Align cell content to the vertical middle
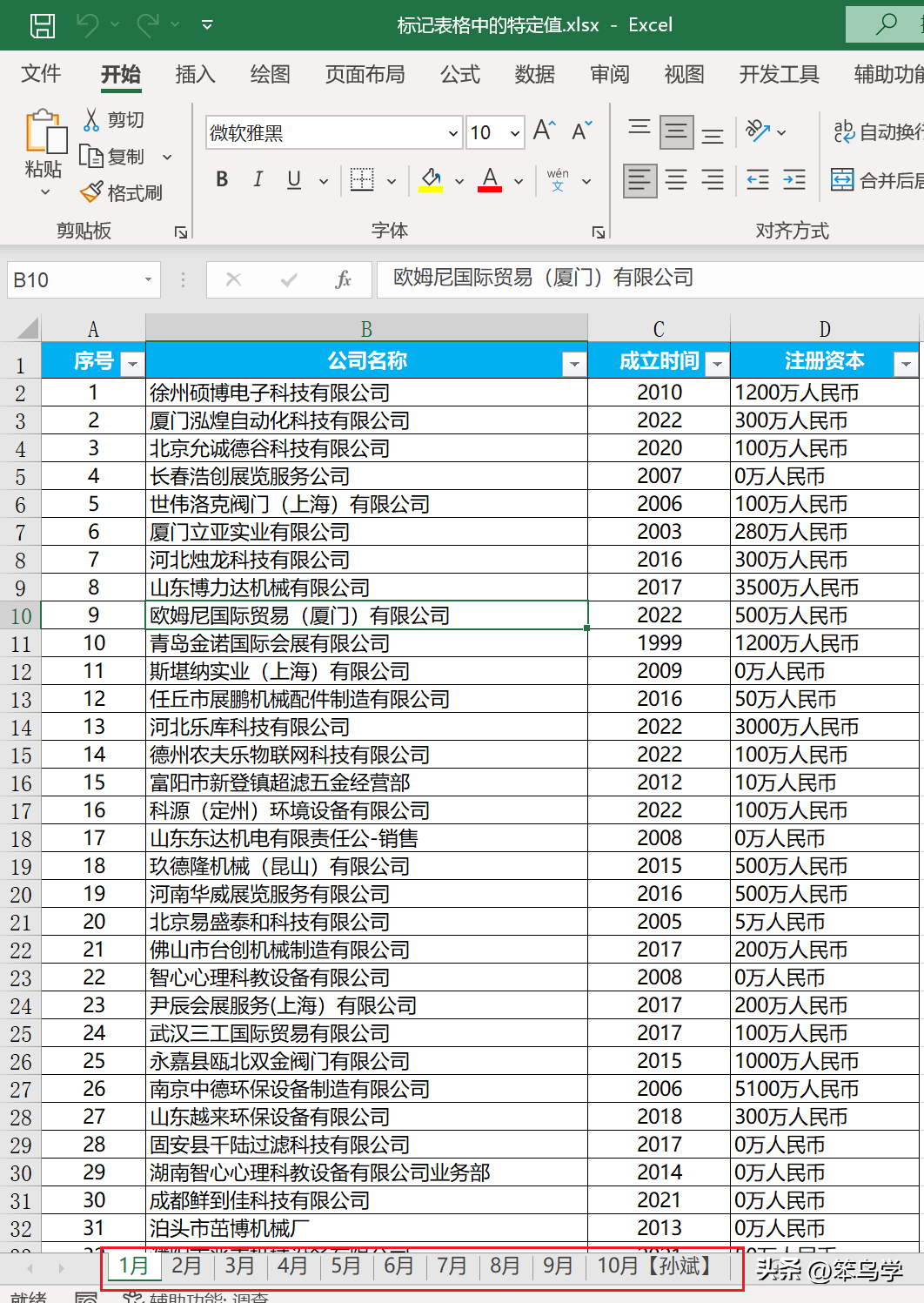The image size is (924, 1303). [676, 131]
